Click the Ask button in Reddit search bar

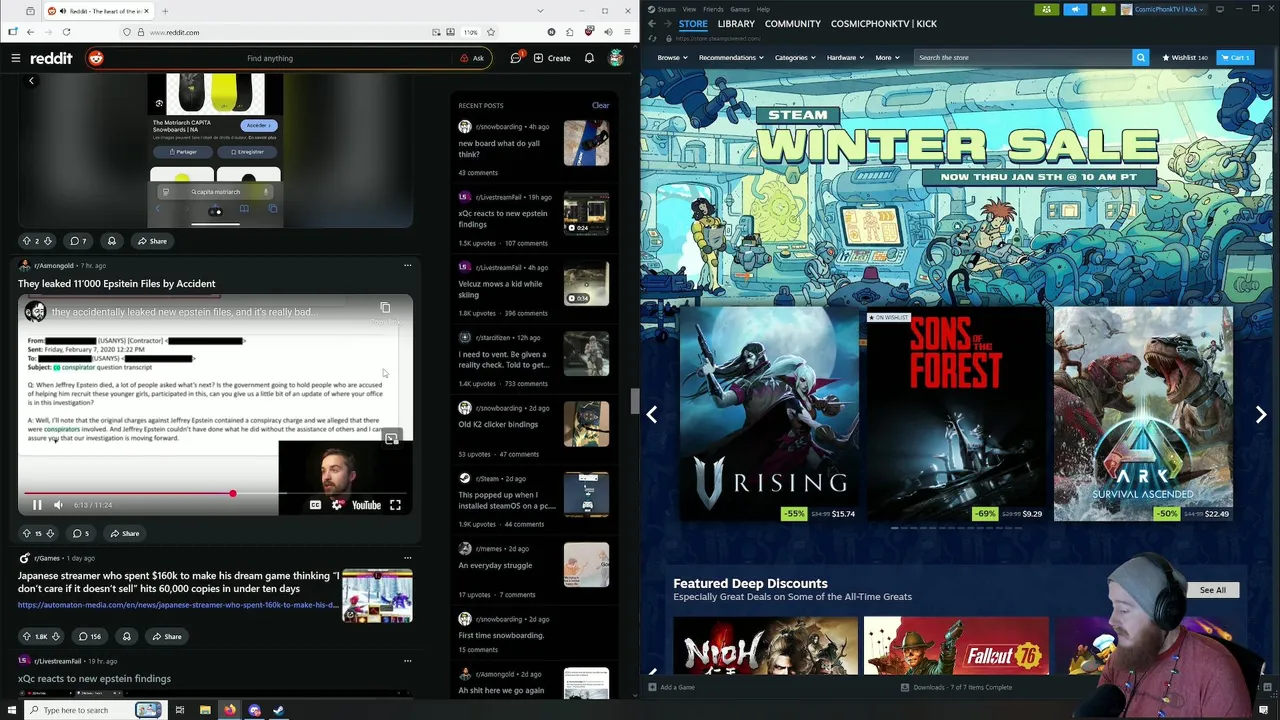click(472, 58)
